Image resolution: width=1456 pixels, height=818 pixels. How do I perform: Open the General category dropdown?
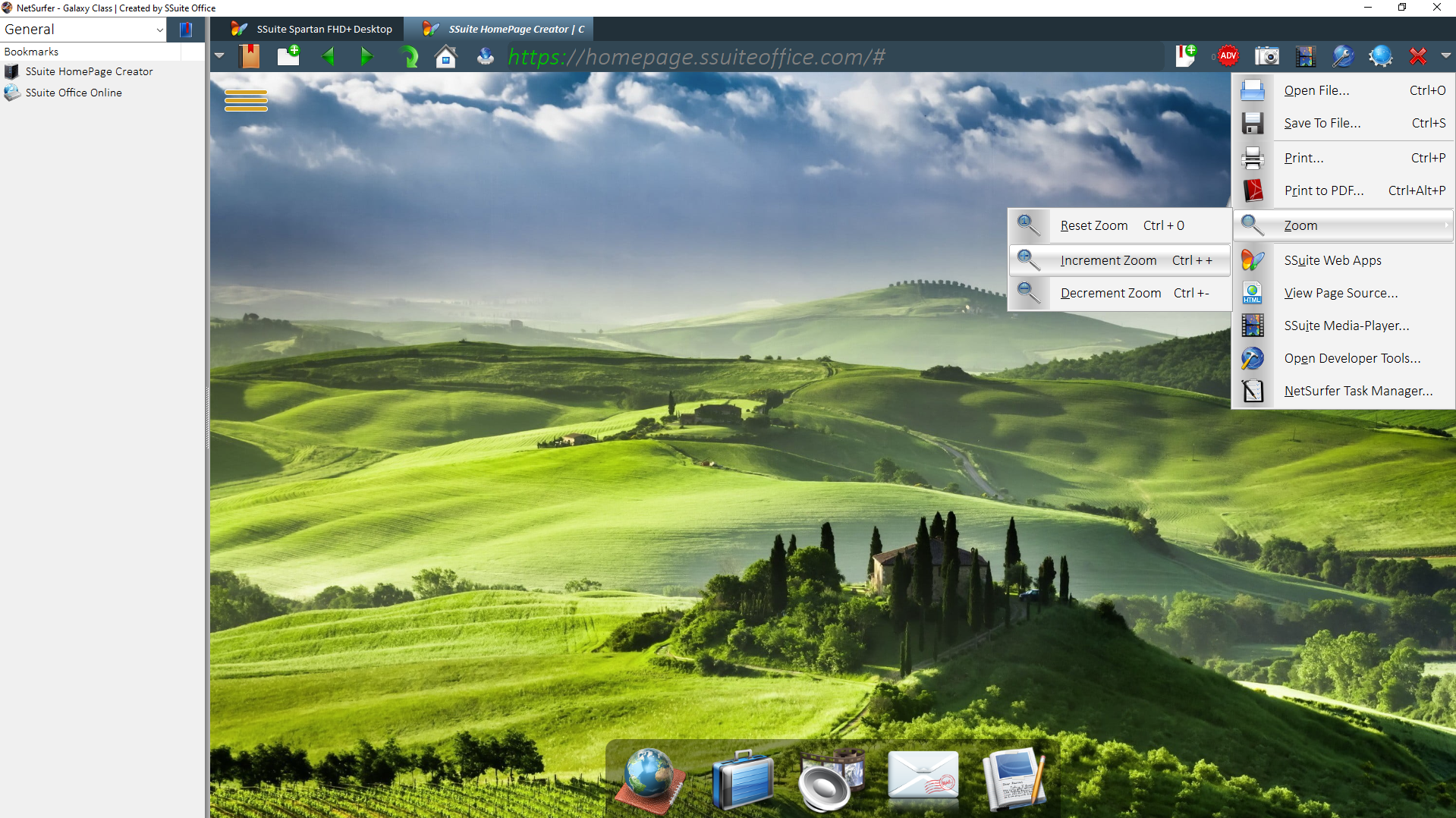(x=83, y=30)
